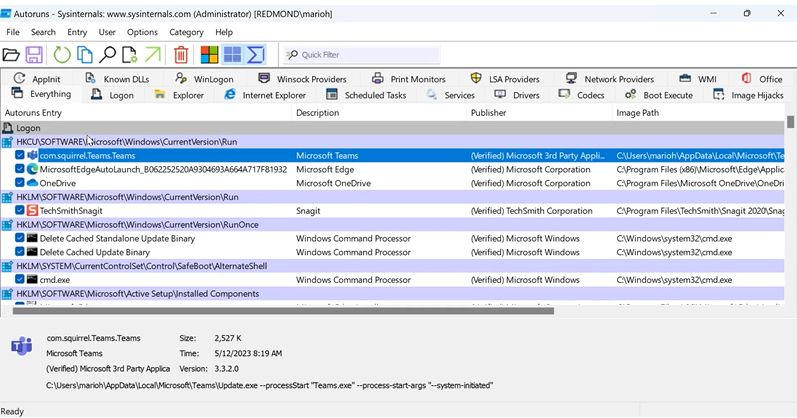
Task: Switch to the Scheduled Tasks tab
Action: pos(366,95)
